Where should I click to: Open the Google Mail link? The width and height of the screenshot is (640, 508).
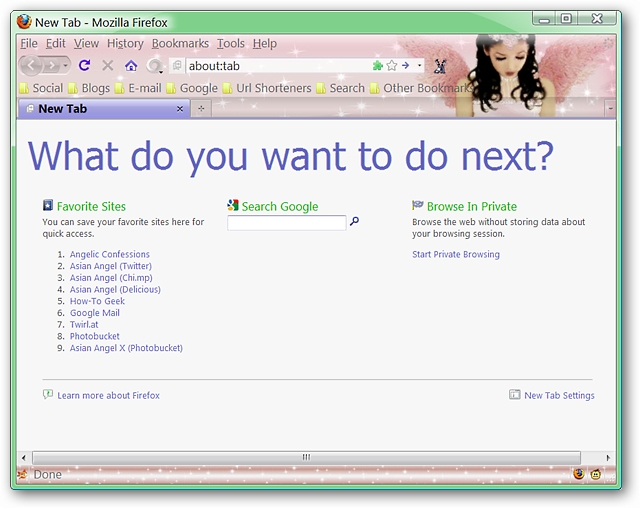[95, 313]
